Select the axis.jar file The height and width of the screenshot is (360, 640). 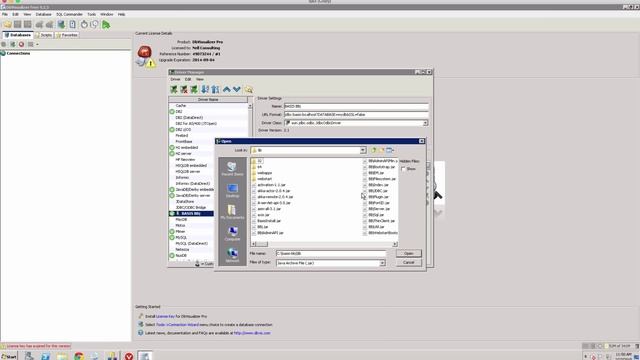260,215
